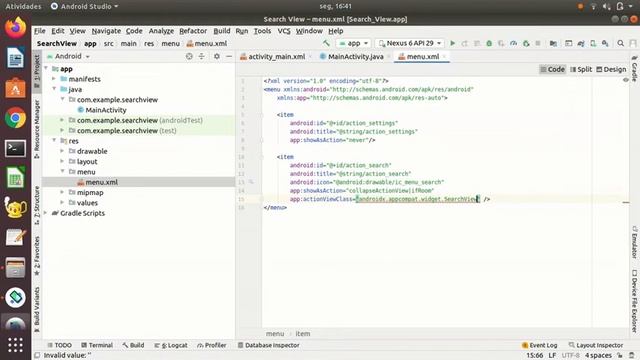Open the AVD Manager icon
The height and width of the screenshot is (360, 640).
click(x=593, y=43)
